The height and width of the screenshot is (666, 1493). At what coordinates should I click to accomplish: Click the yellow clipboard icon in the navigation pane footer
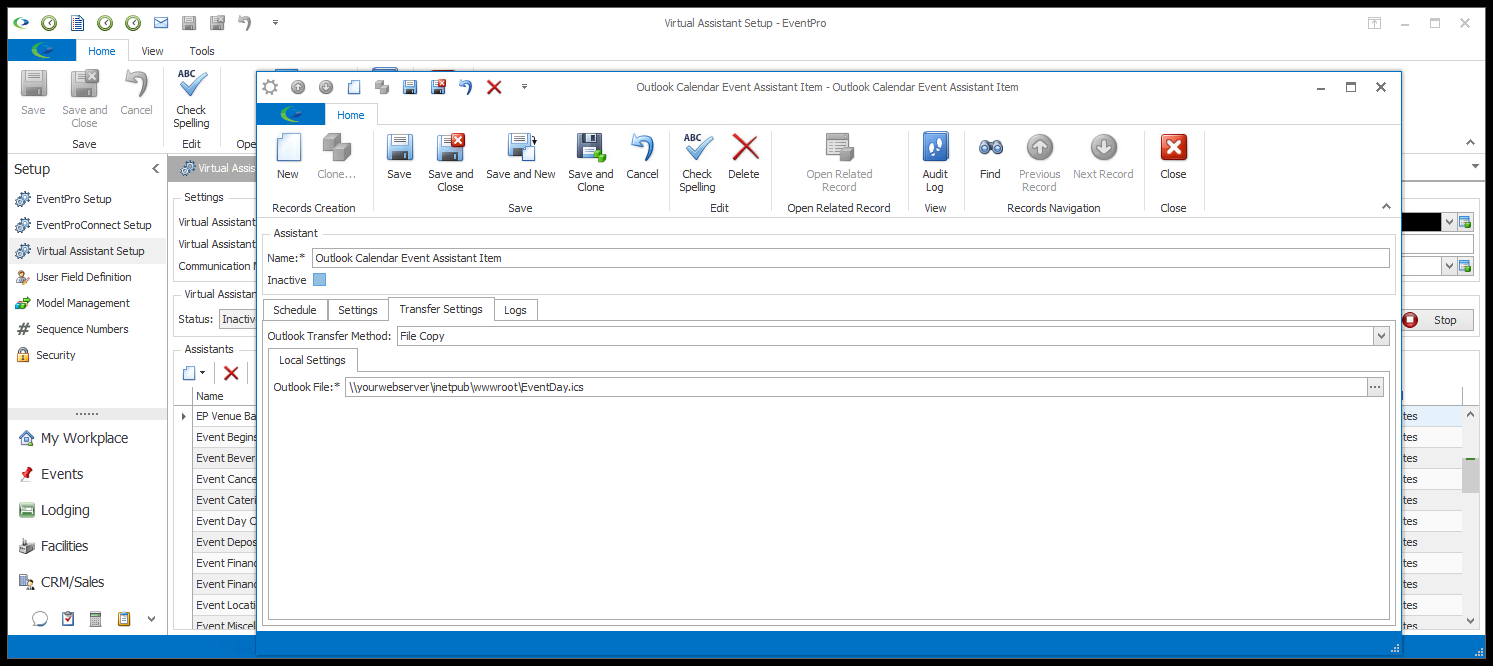coord(124,619)
